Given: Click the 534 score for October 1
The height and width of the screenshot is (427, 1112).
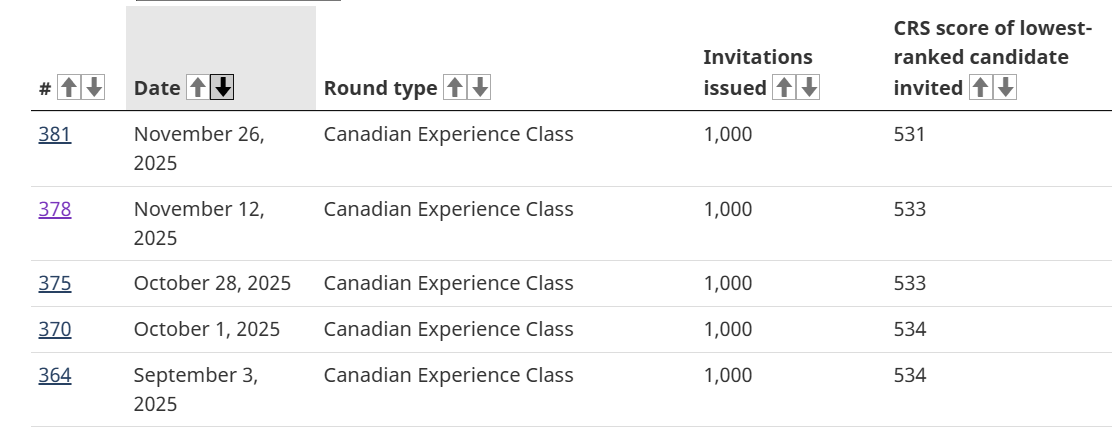Looking at the screenshot, I should [910, 329].
